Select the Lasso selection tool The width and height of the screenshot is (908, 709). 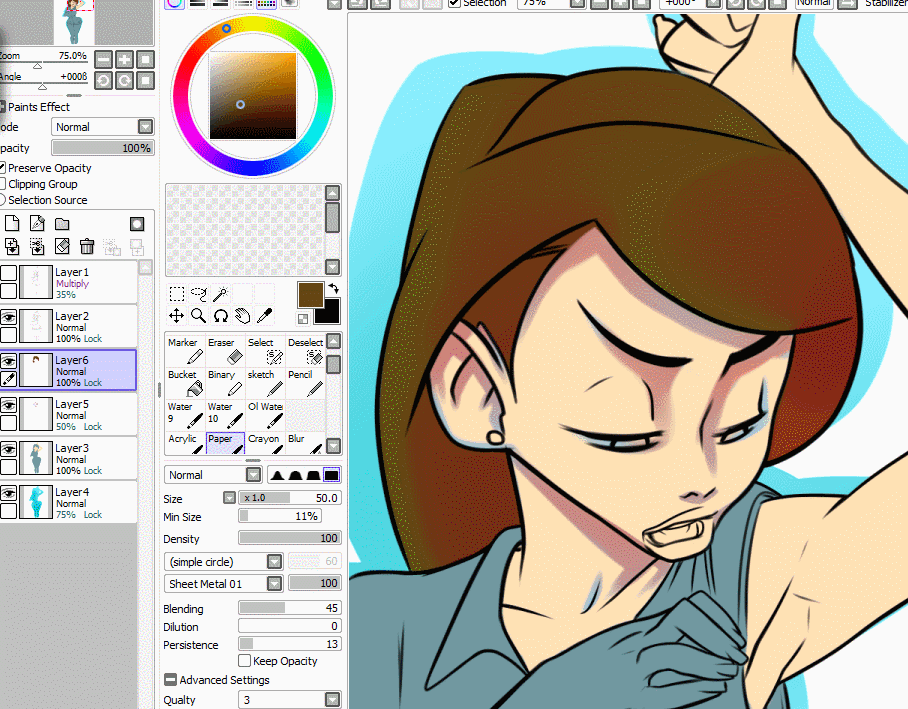point(199,294)
